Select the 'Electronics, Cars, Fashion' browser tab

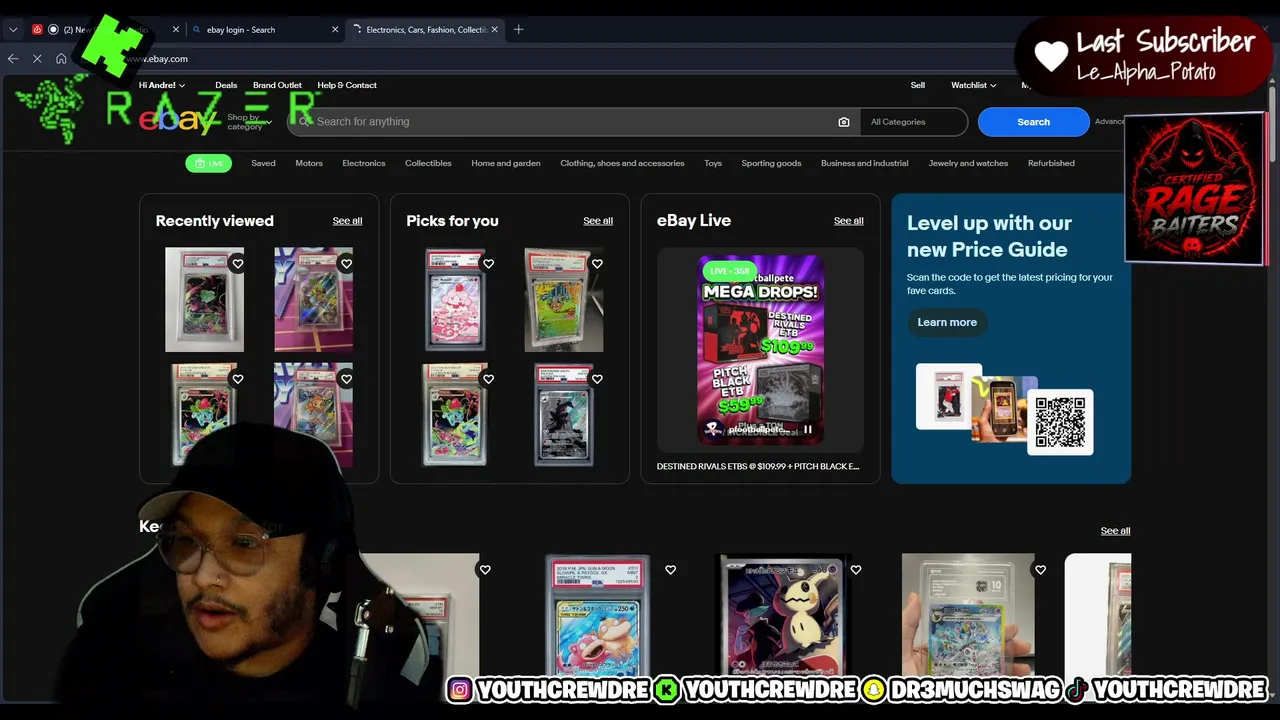[427, 30]
